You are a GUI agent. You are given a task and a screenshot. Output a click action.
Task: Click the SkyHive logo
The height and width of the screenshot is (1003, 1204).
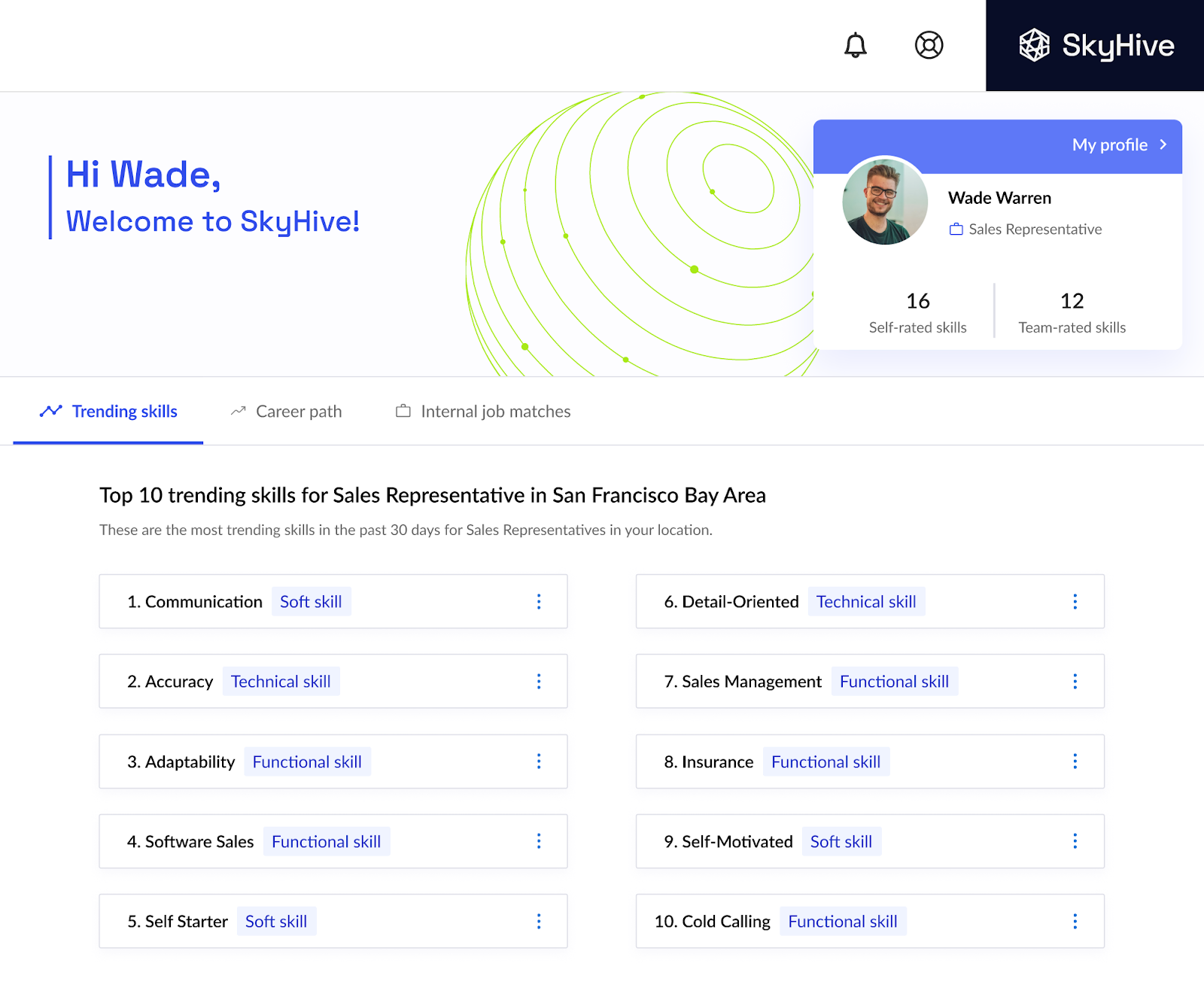[x=1096, y=46]
